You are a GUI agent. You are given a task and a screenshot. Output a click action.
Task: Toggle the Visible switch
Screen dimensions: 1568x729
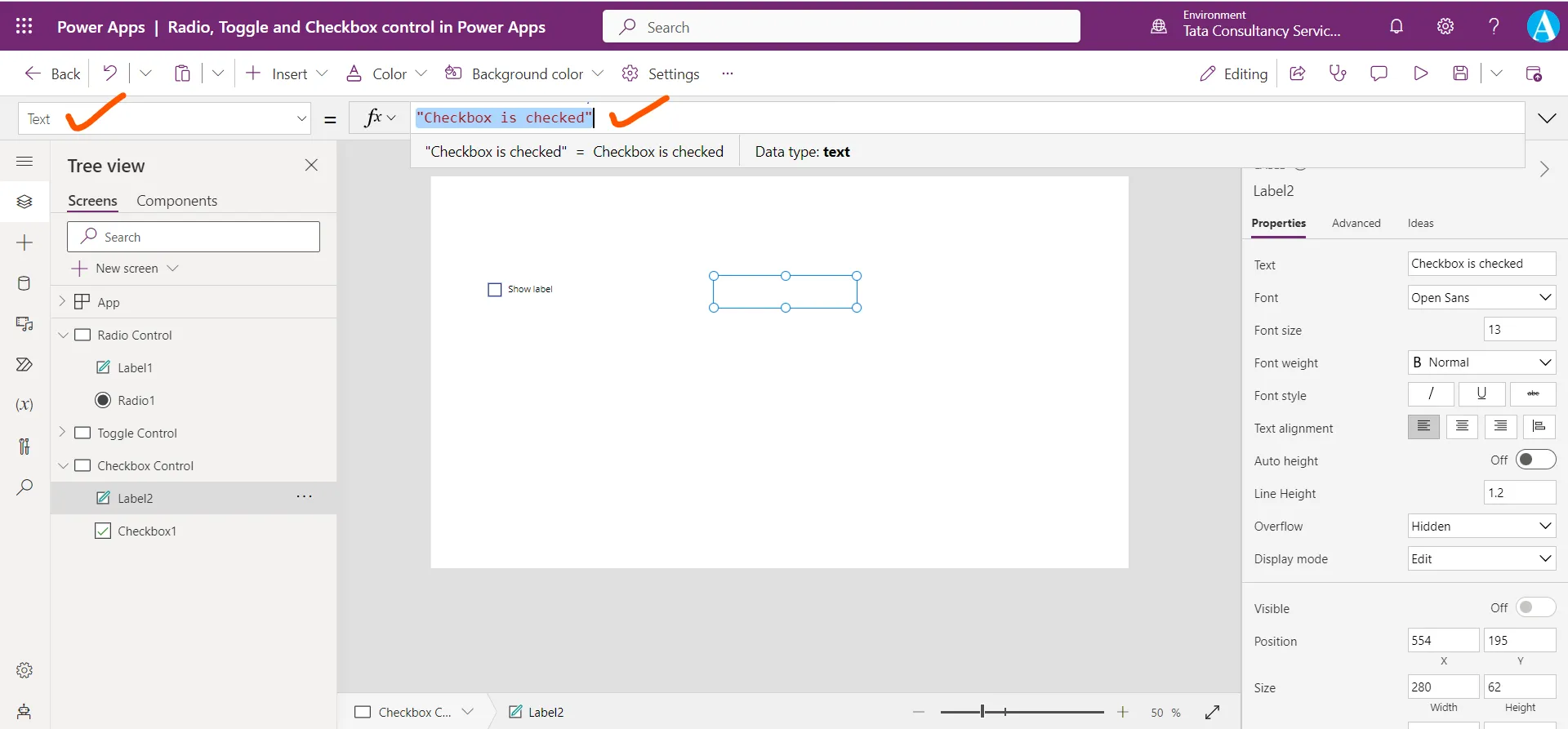[x=1535, y=607]
